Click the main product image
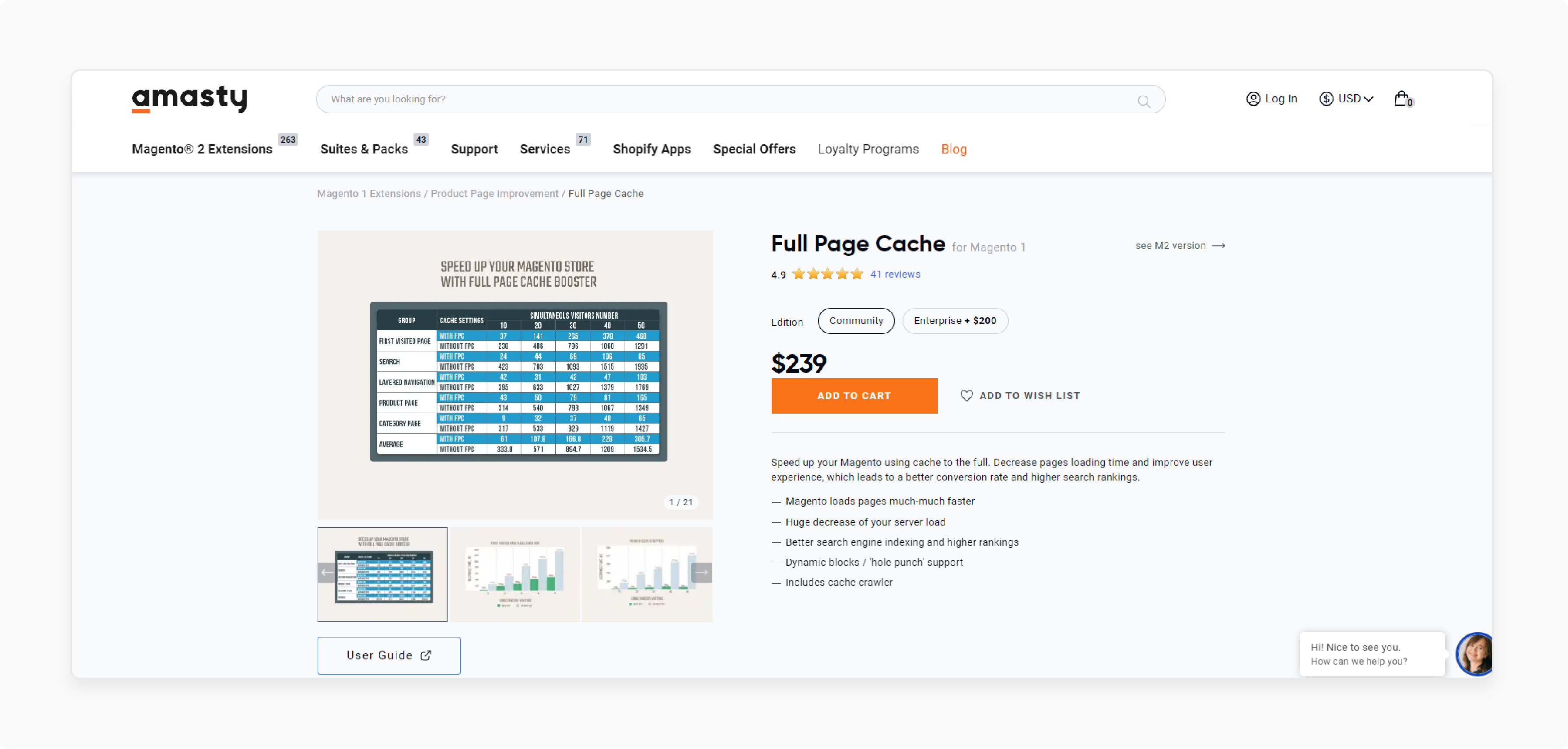 (515, 375)
